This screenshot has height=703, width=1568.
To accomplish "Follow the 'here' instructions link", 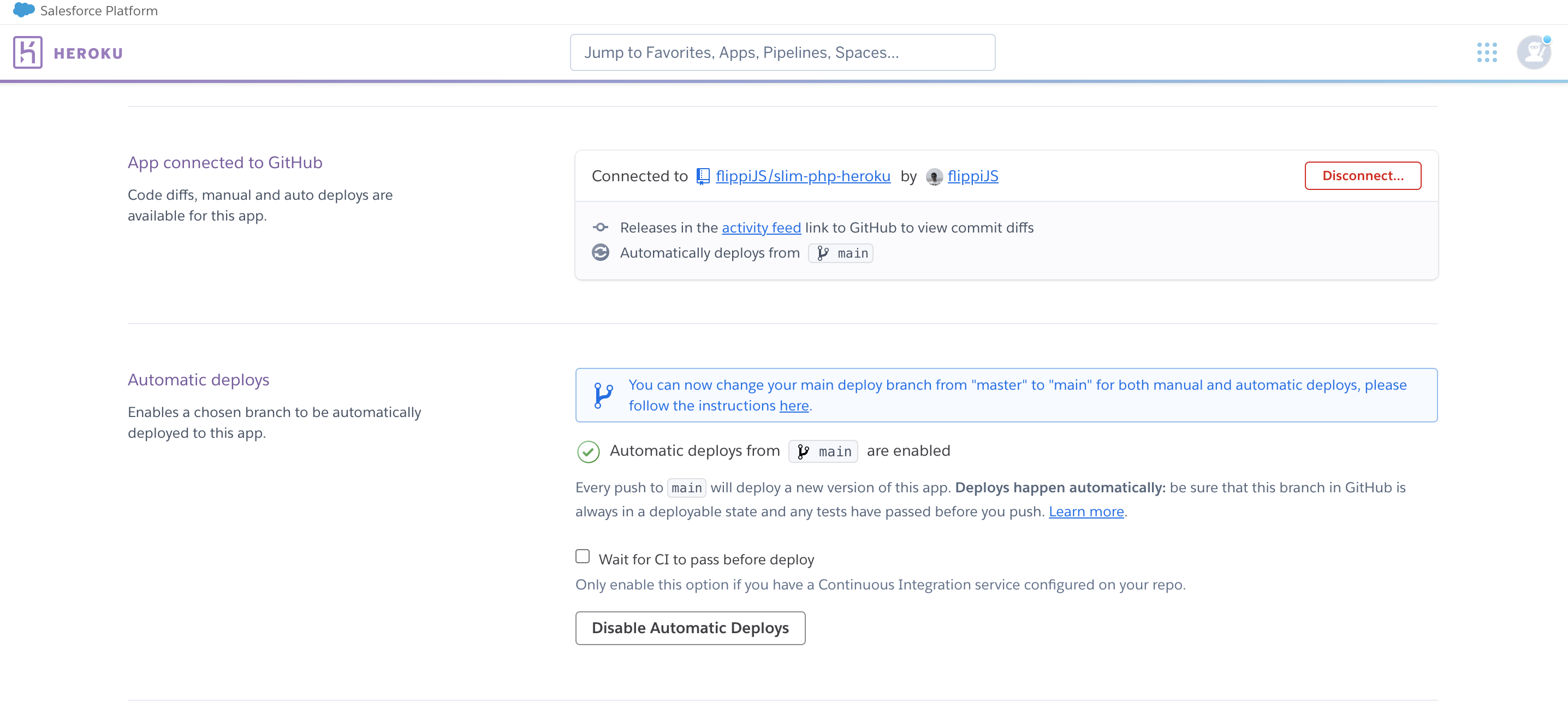I will [x=794, y=406].
